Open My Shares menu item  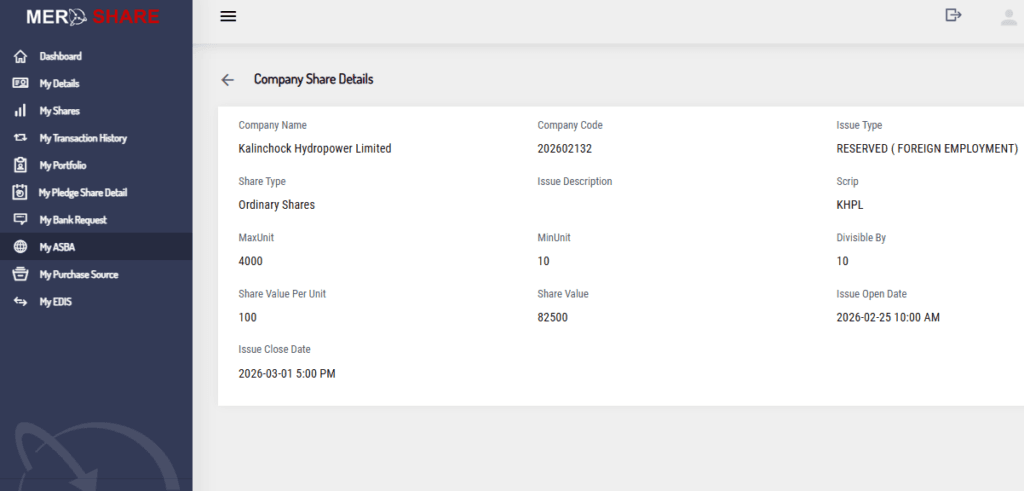pos(60,111)
